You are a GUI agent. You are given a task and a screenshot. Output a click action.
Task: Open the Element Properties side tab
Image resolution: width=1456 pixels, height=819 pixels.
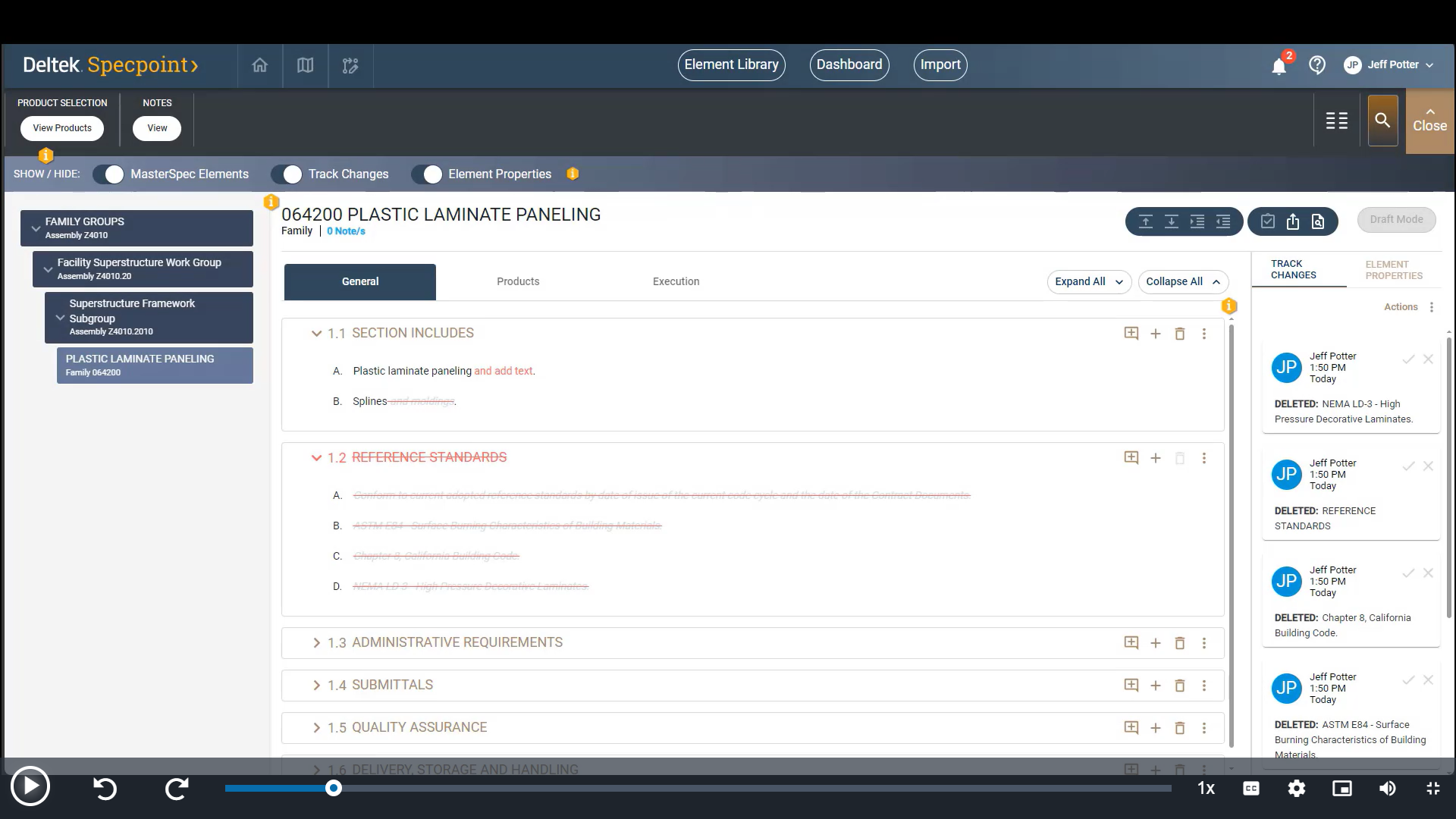tap(1393, 270)
